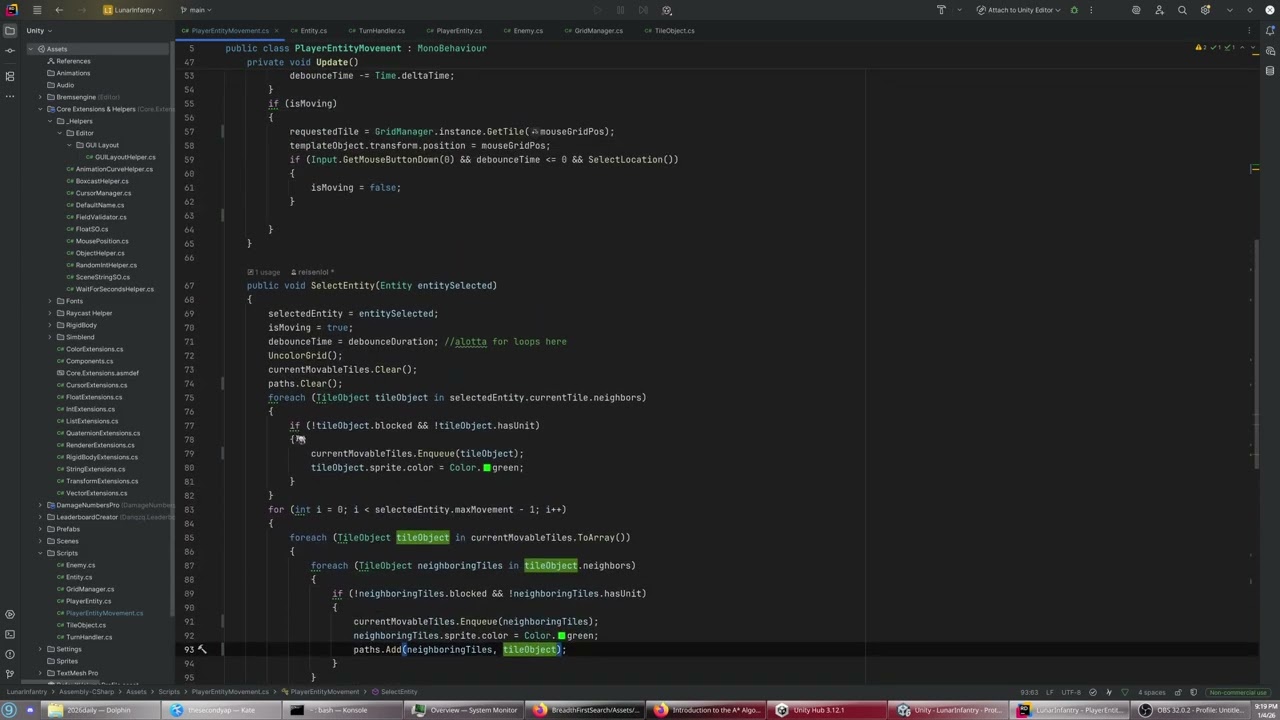Screen dimensions: 1280x720
Task: Click SelectEntity breadcrumb
Action: (394, 692)
